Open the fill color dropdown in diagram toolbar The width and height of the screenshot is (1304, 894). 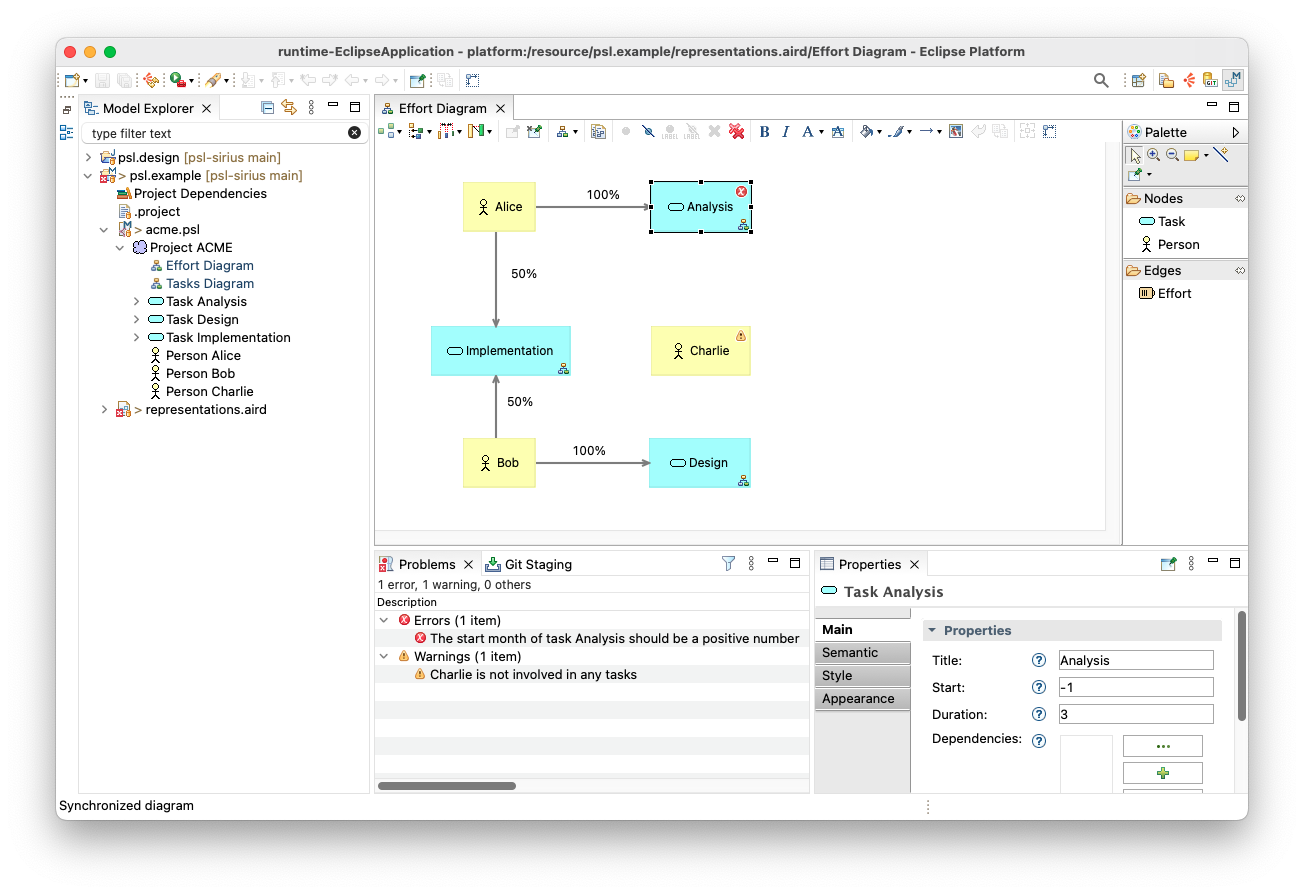[x=879, y=132]
